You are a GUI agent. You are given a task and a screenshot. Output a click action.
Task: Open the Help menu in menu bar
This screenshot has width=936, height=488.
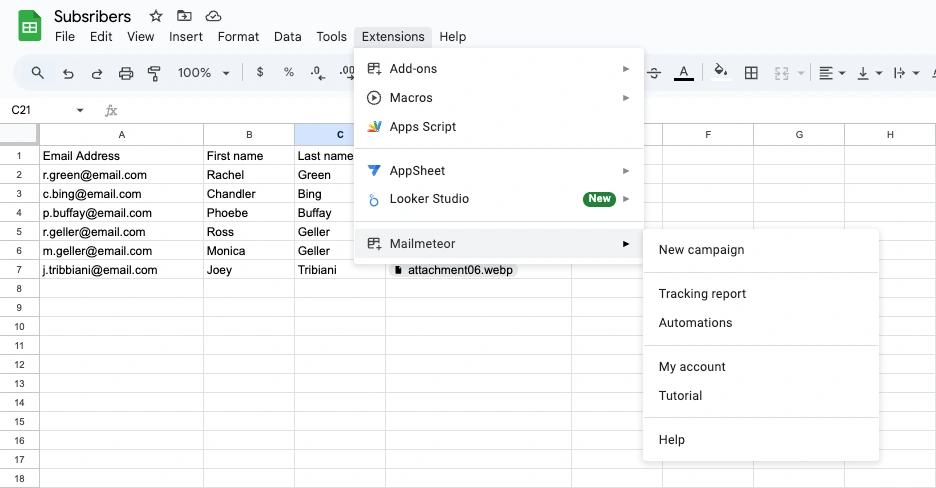pos(452,37)
